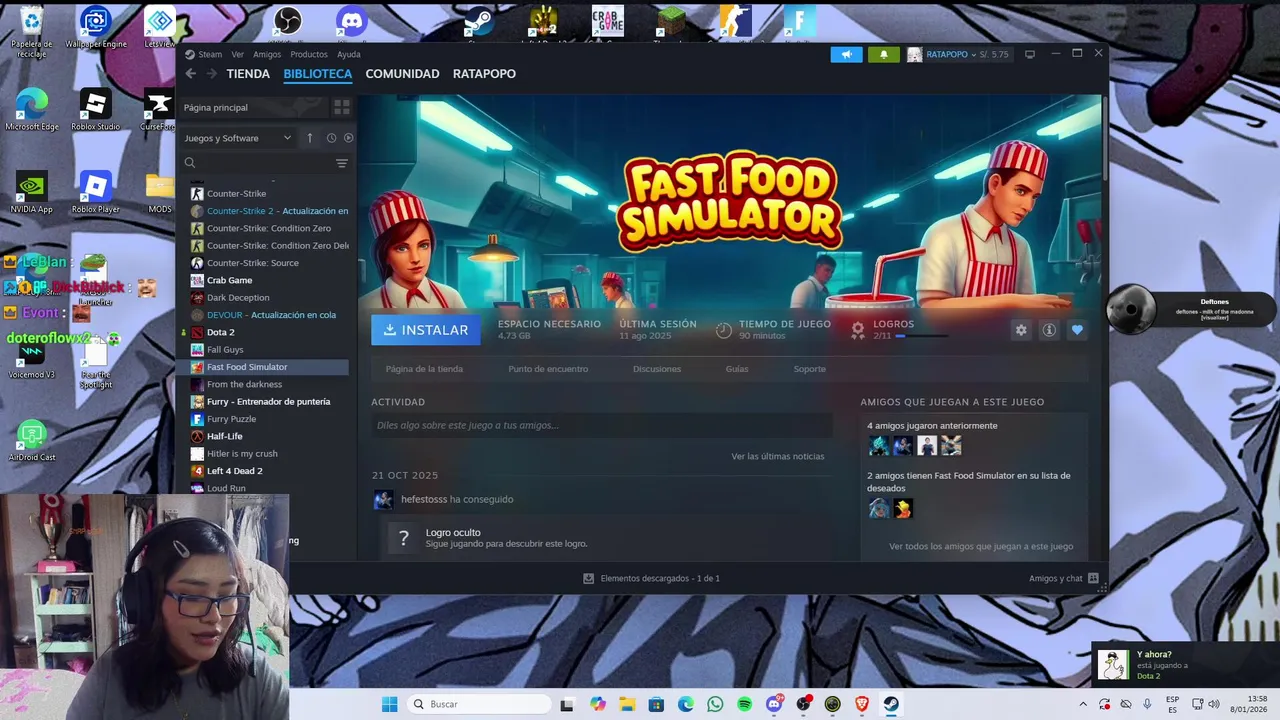Select Furry Puzzle in the library list
This screenshot has height=720, width=1280.
click(x=231, y=419)
